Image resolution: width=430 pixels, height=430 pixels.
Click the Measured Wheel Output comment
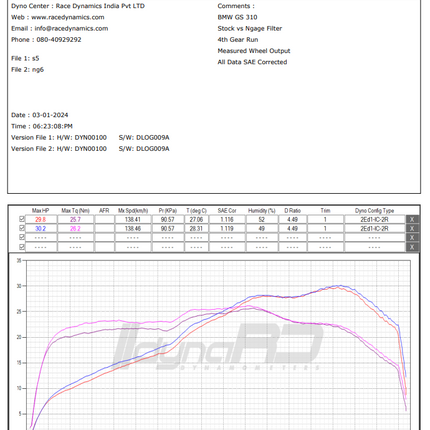(254, 51)
